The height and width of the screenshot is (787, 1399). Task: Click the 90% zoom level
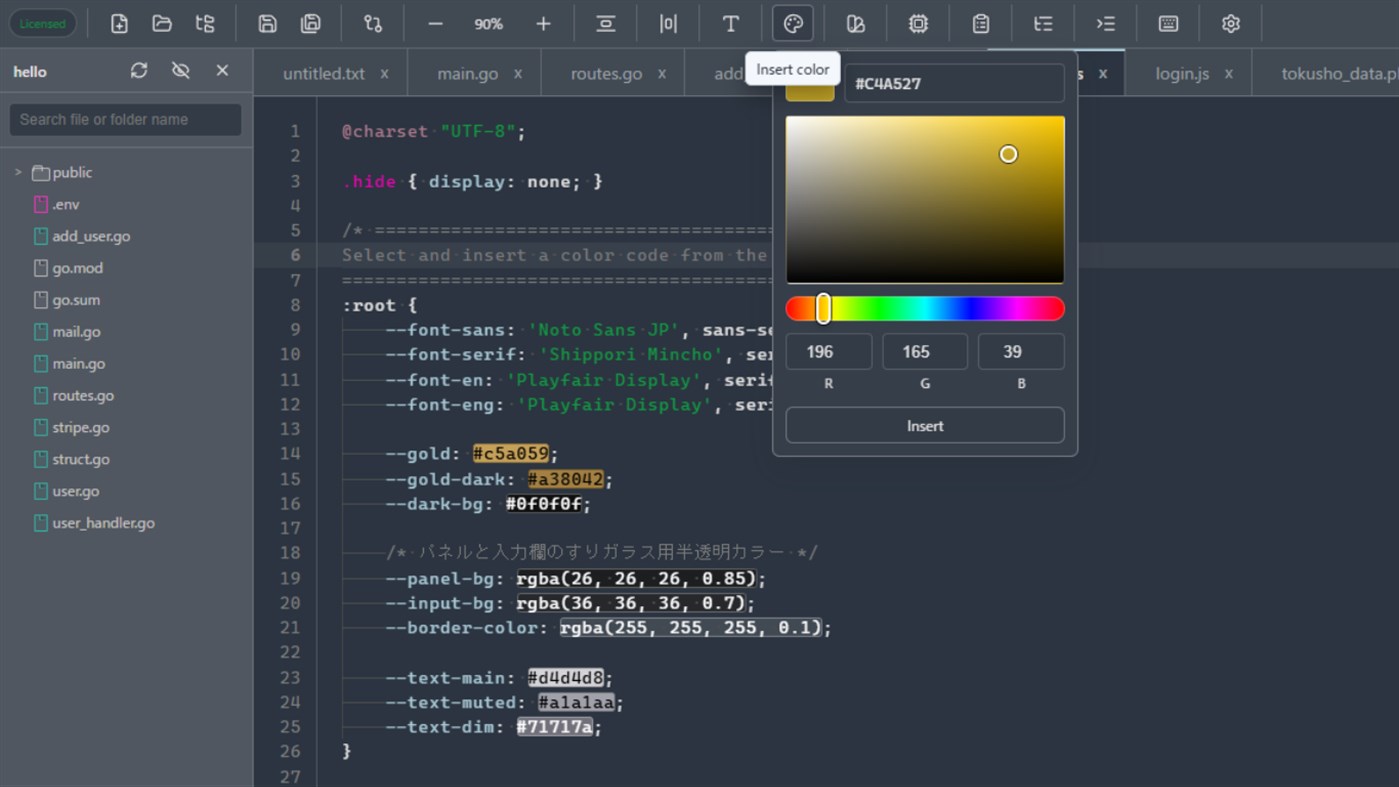click(488, 24)
